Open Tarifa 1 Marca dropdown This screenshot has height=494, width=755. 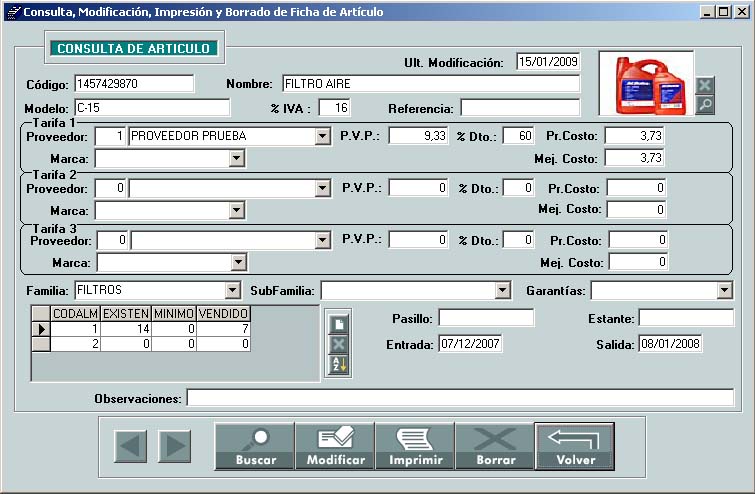click(x=236, y=158)
